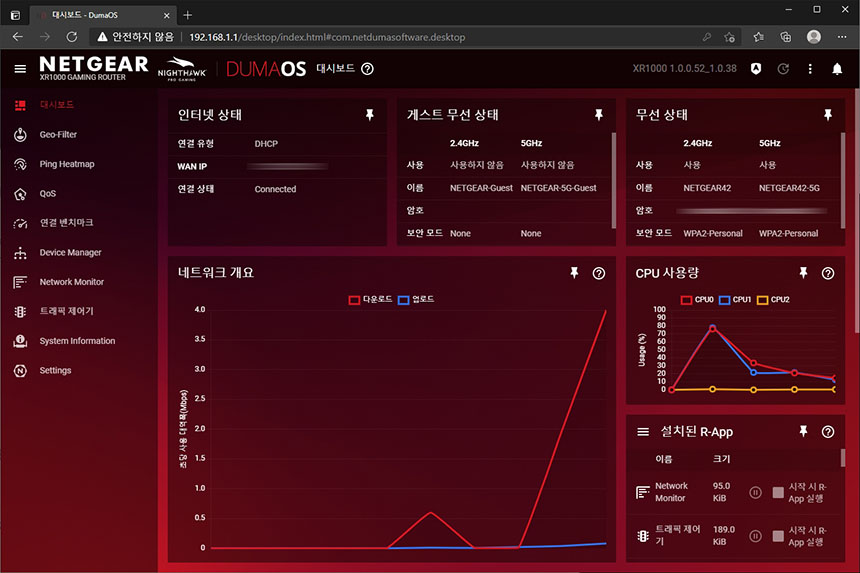The height and width of the screenshot is (573, 860).
Task: Pause the 트래픽 제어기 R-App
Action: tap(755, 536)
